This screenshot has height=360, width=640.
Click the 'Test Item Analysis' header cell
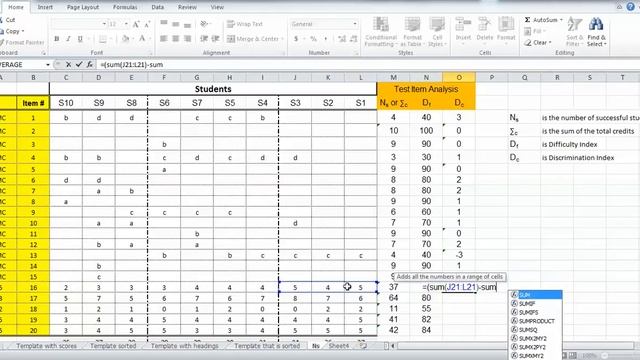pyautogui.click(x=426, y=89)
